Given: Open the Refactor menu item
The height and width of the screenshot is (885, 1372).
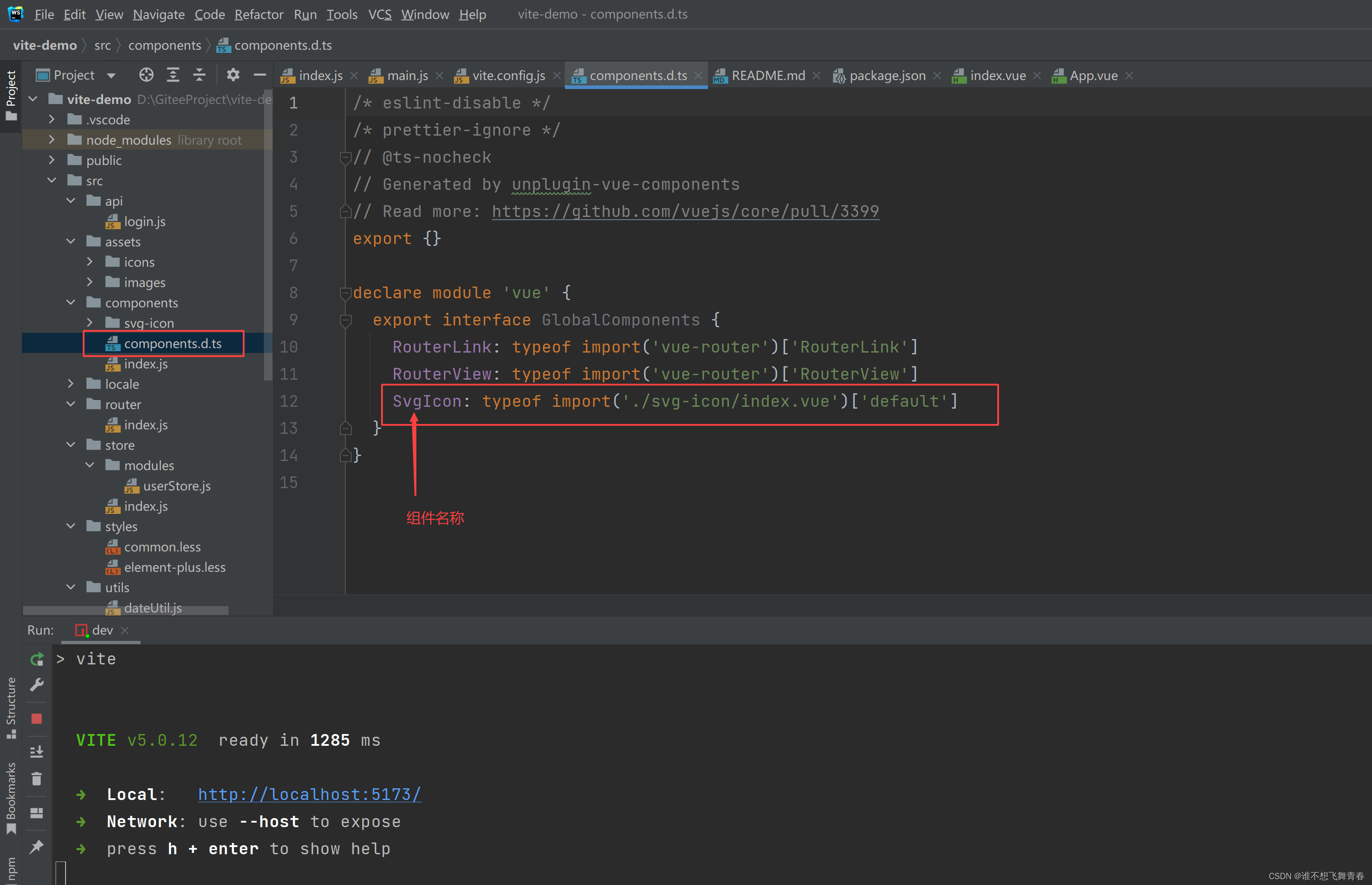Looking at the screenshot, I should (257, 14).
